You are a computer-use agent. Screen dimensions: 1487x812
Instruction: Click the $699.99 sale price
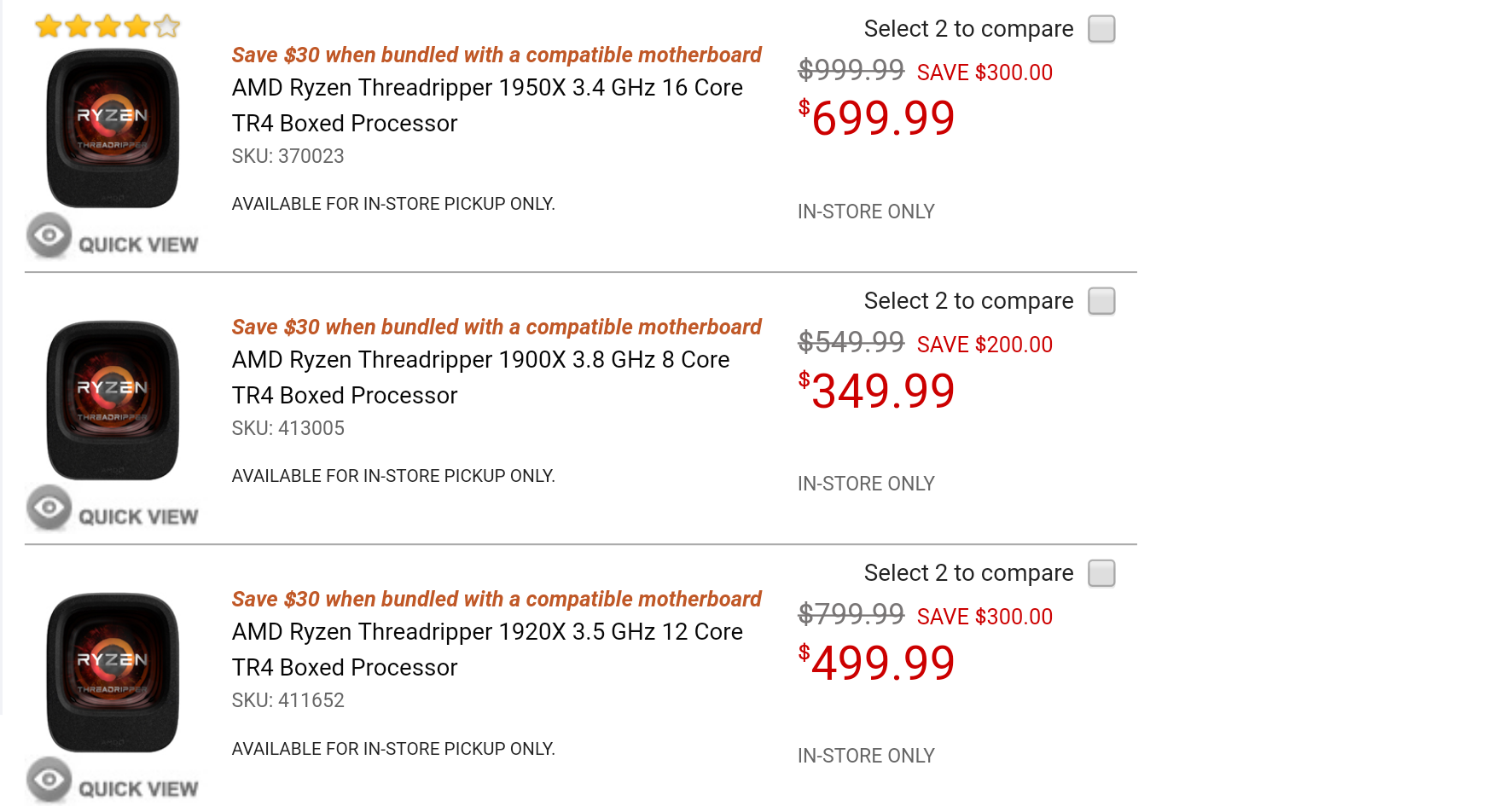coord(876,118)
